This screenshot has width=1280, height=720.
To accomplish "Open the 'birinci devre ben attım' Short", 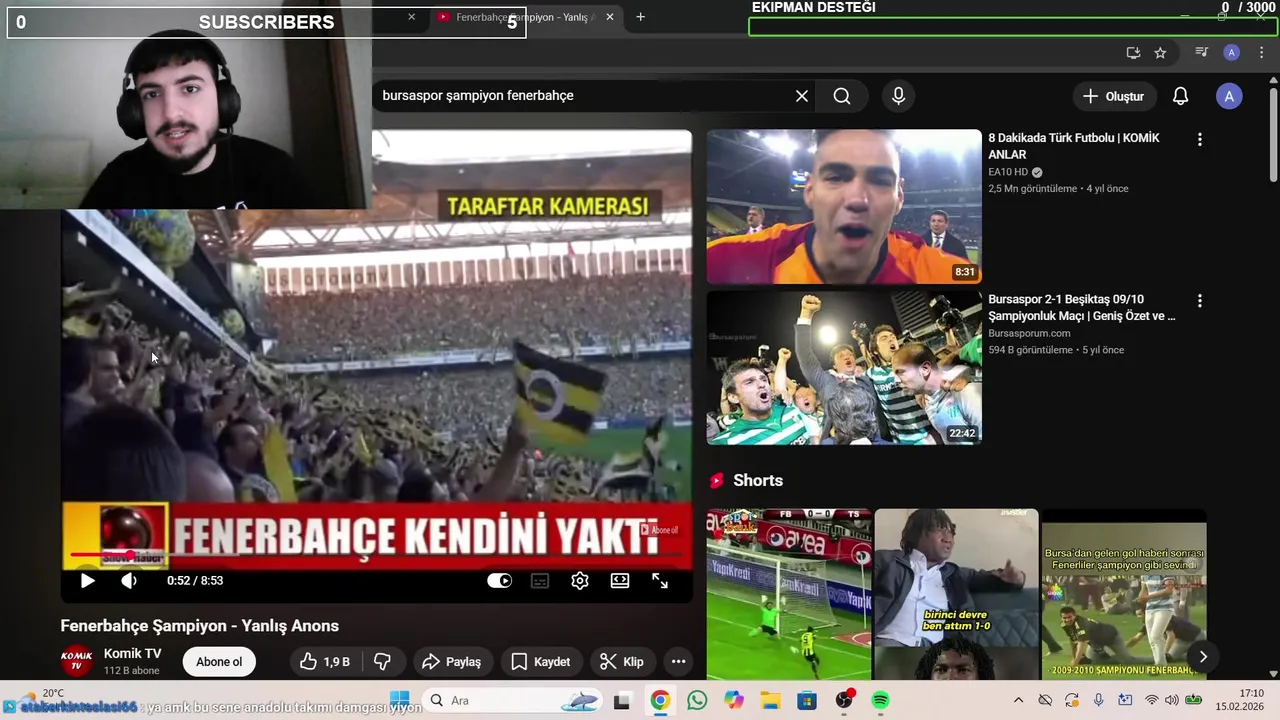I will (956, 594).
